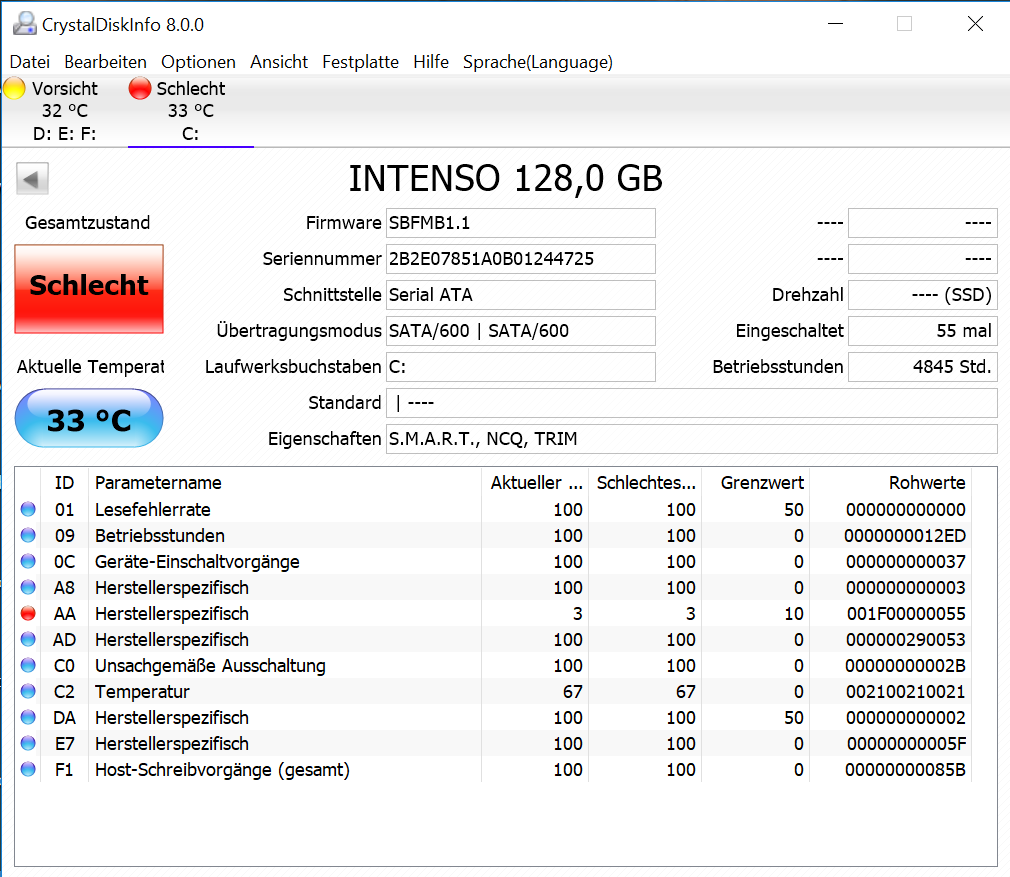Screen dimensions: 1010x877
Task: Click the Aktueller column header
Action: [535, 482]
